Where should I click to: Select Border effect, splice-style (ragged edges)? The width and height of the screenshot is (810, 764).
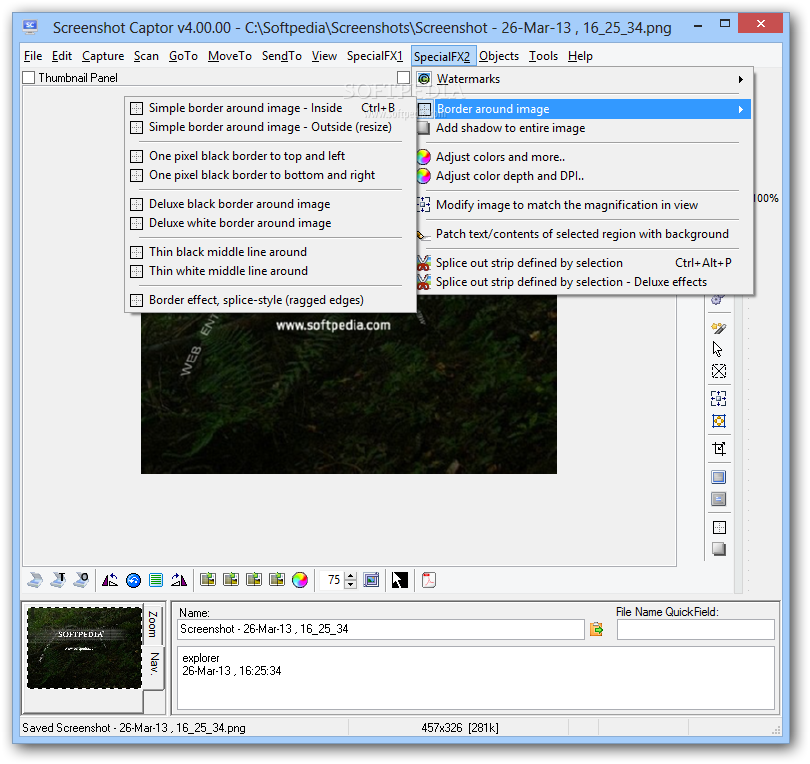[x=270, y=300]
